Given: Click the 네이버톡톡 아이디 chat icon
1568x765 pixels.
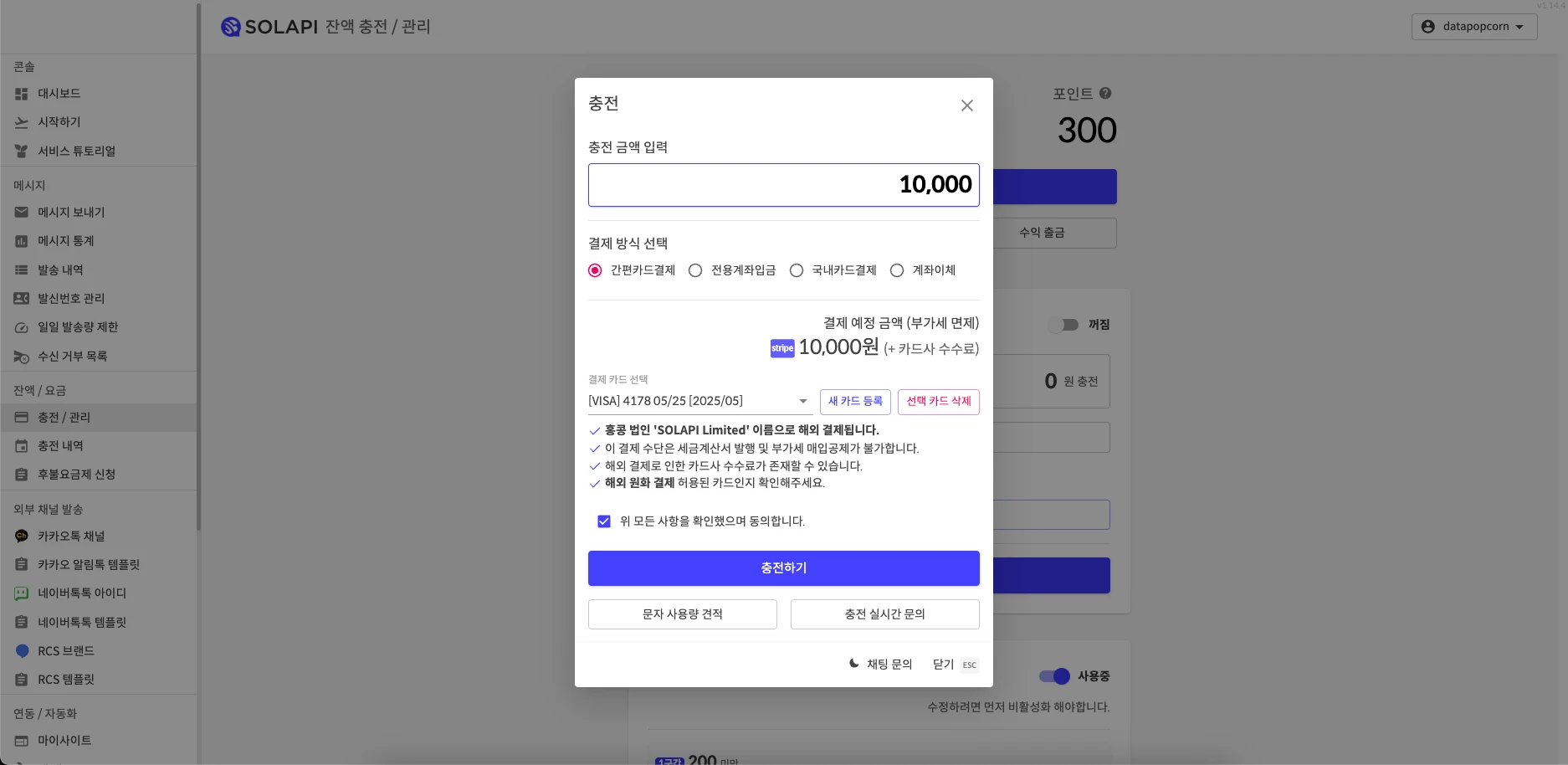Looking at the screenshot, I should coord(22,593).
